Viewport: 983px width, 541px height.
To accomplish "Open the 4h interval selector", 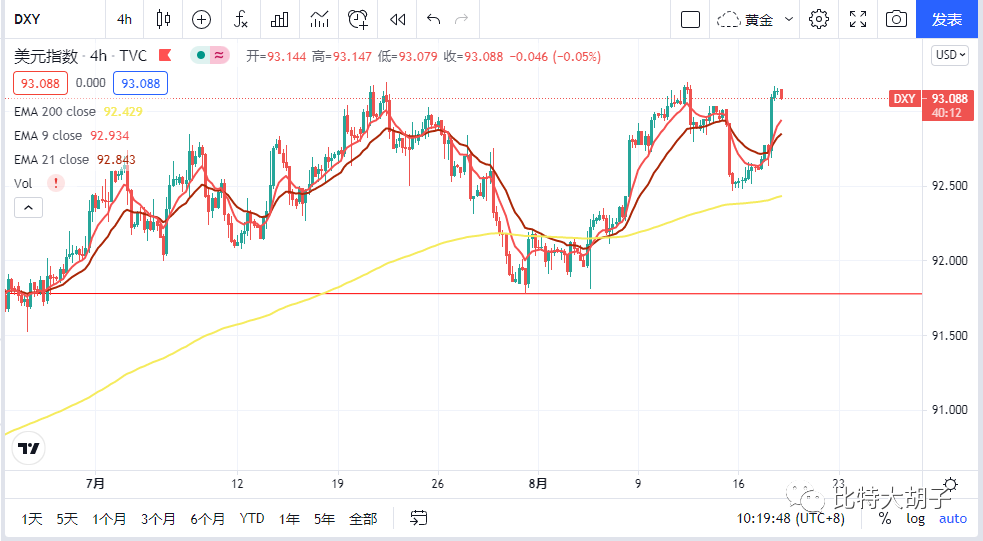I will [x=124, y=19].
